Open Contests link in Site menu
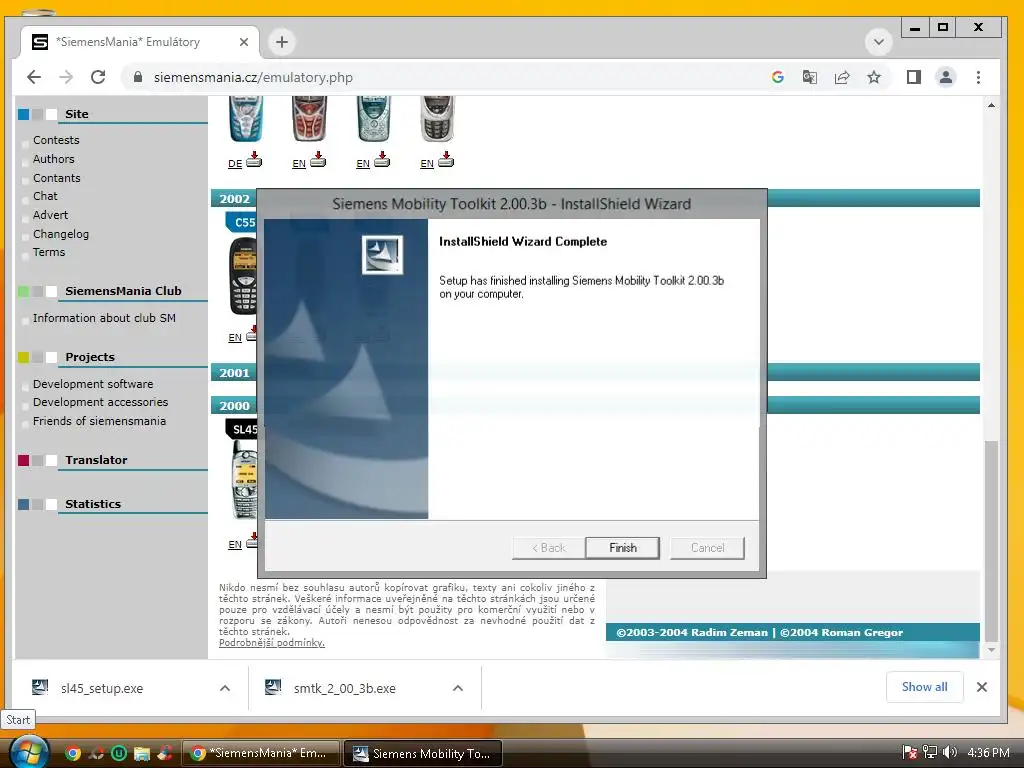The width and height of the screenshot is (1024, 768). (x=56, y=140)
